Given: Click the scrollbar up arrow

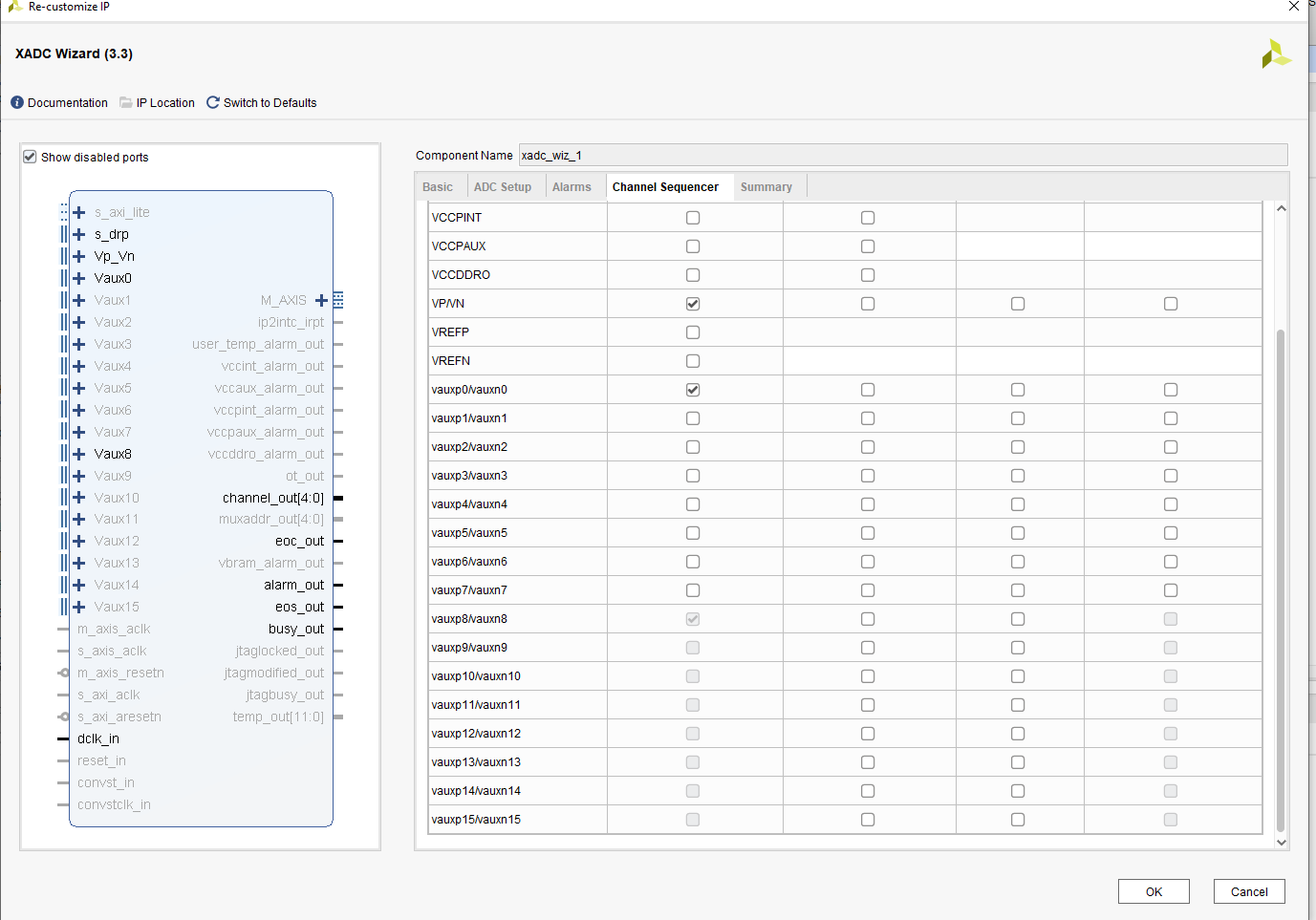Looking at the screenshot, I should click(1282, 208).
